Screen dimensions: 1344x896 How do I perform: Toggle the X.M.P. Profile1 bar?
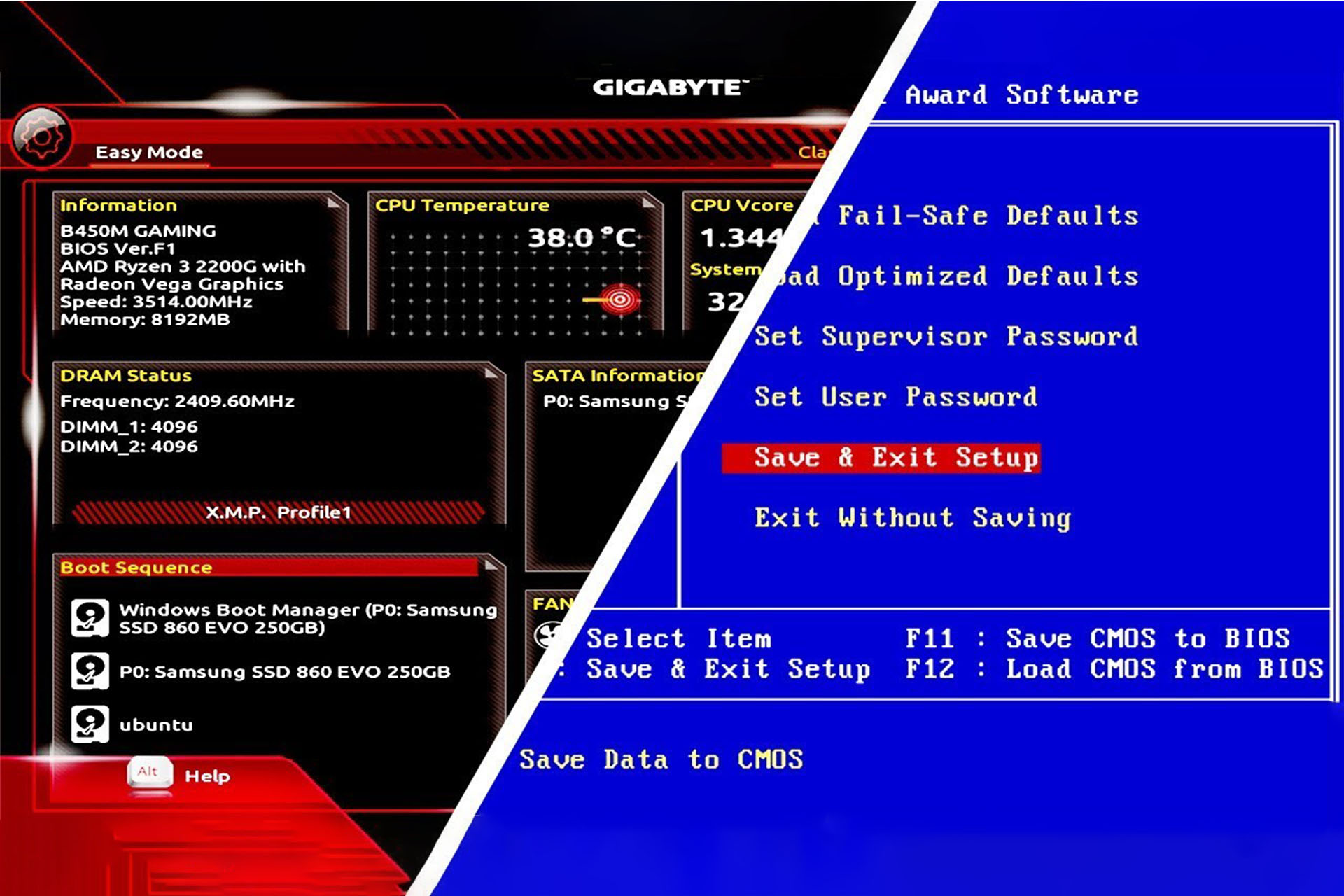(x=278, y=512)
